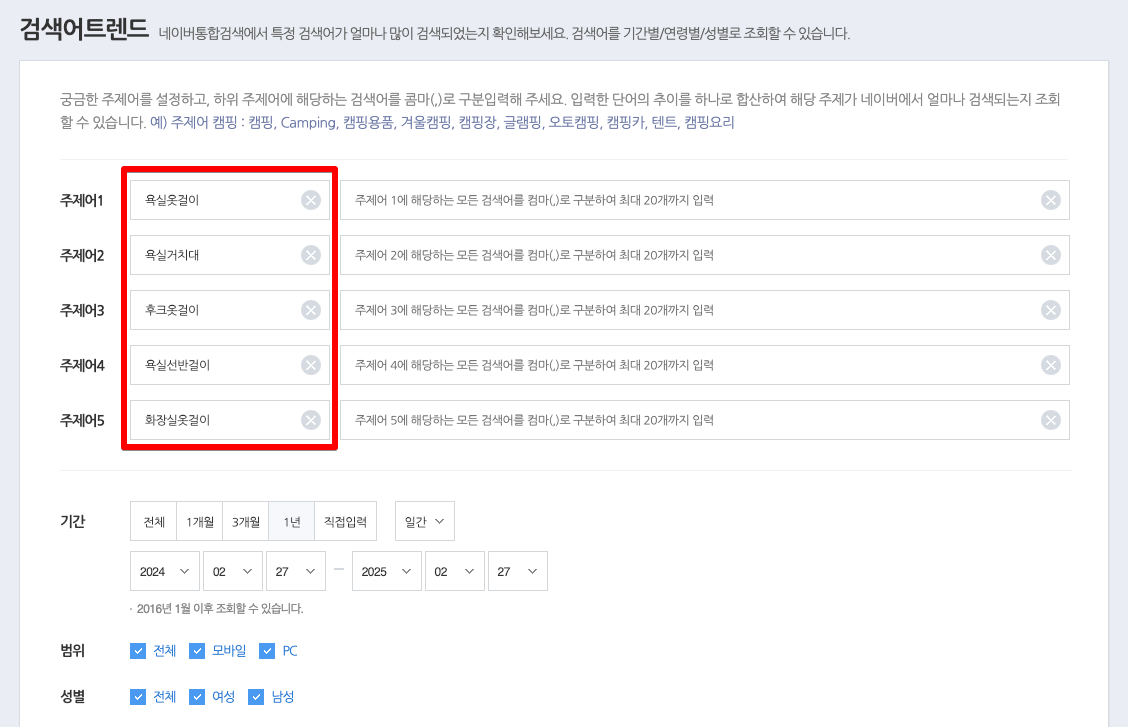Viewport: 1128px width, 727px height.
Task: Clear the keyword field for 주제어 5
Action: (1049, 419)
